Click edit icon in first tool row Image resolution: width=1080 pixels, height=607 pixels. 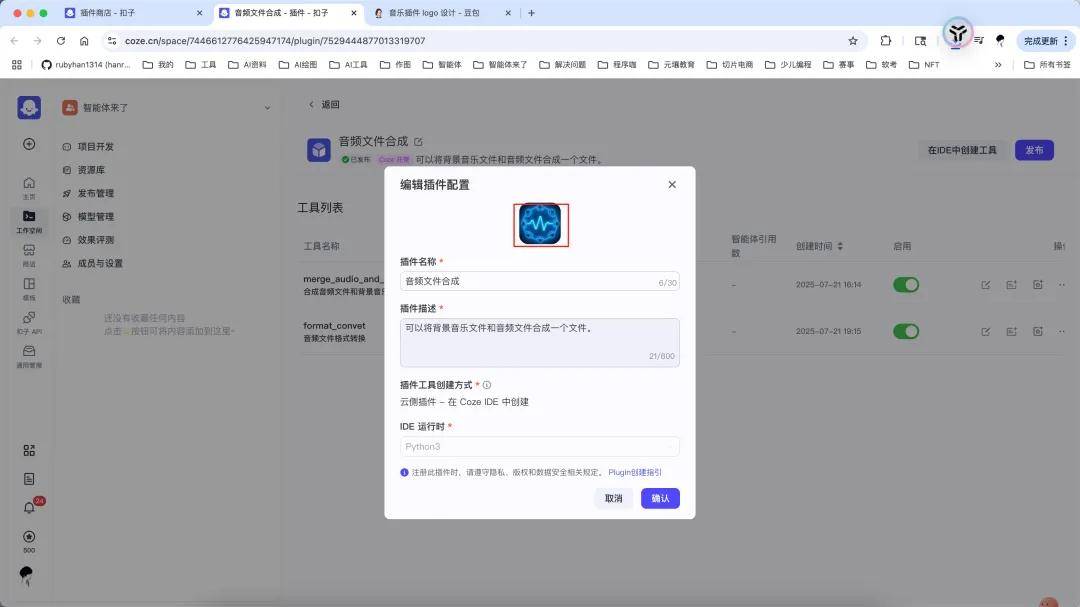pos(986,285)
